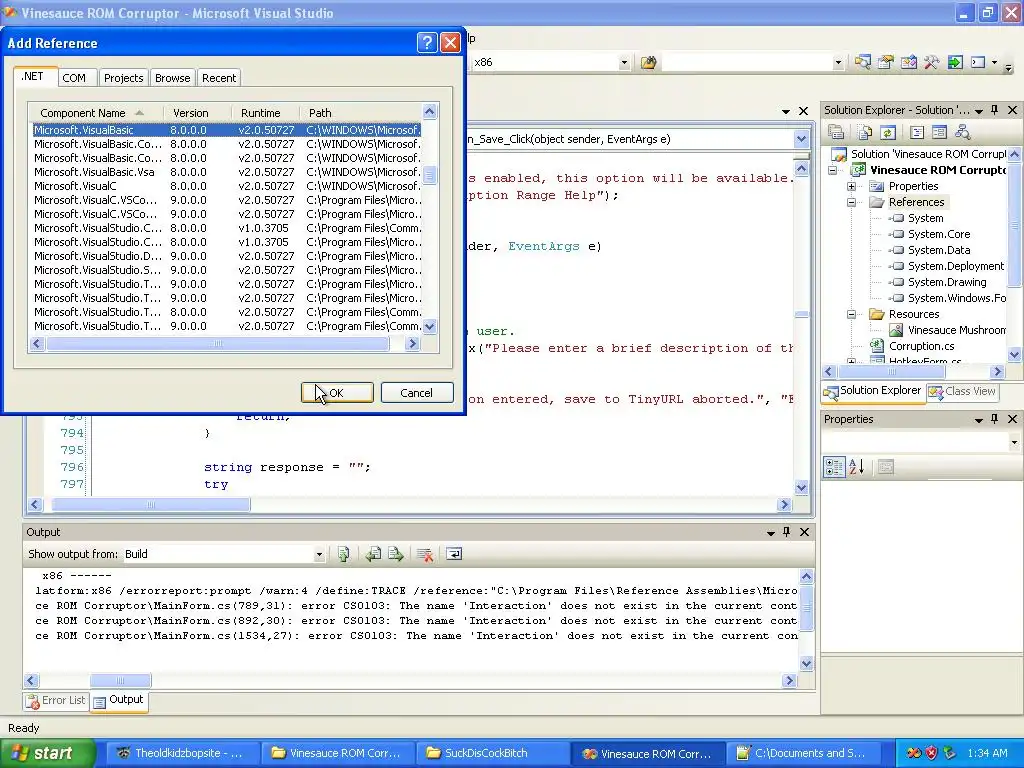Pin the Output panel with auto-hide icon
This screenshot has width=1024, height=768.
pos(786,532)
